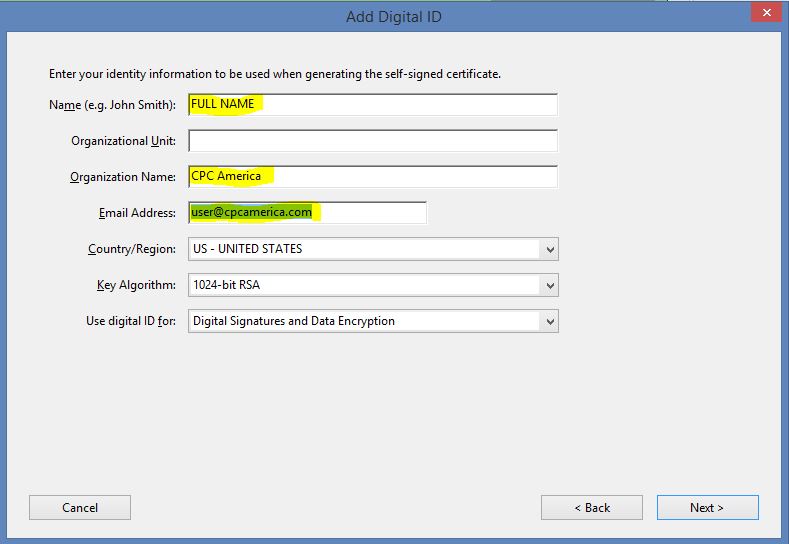789x544 pixels.
Task: Click the Cancel button
Action: pyautogui.click(x=80, y=507)
